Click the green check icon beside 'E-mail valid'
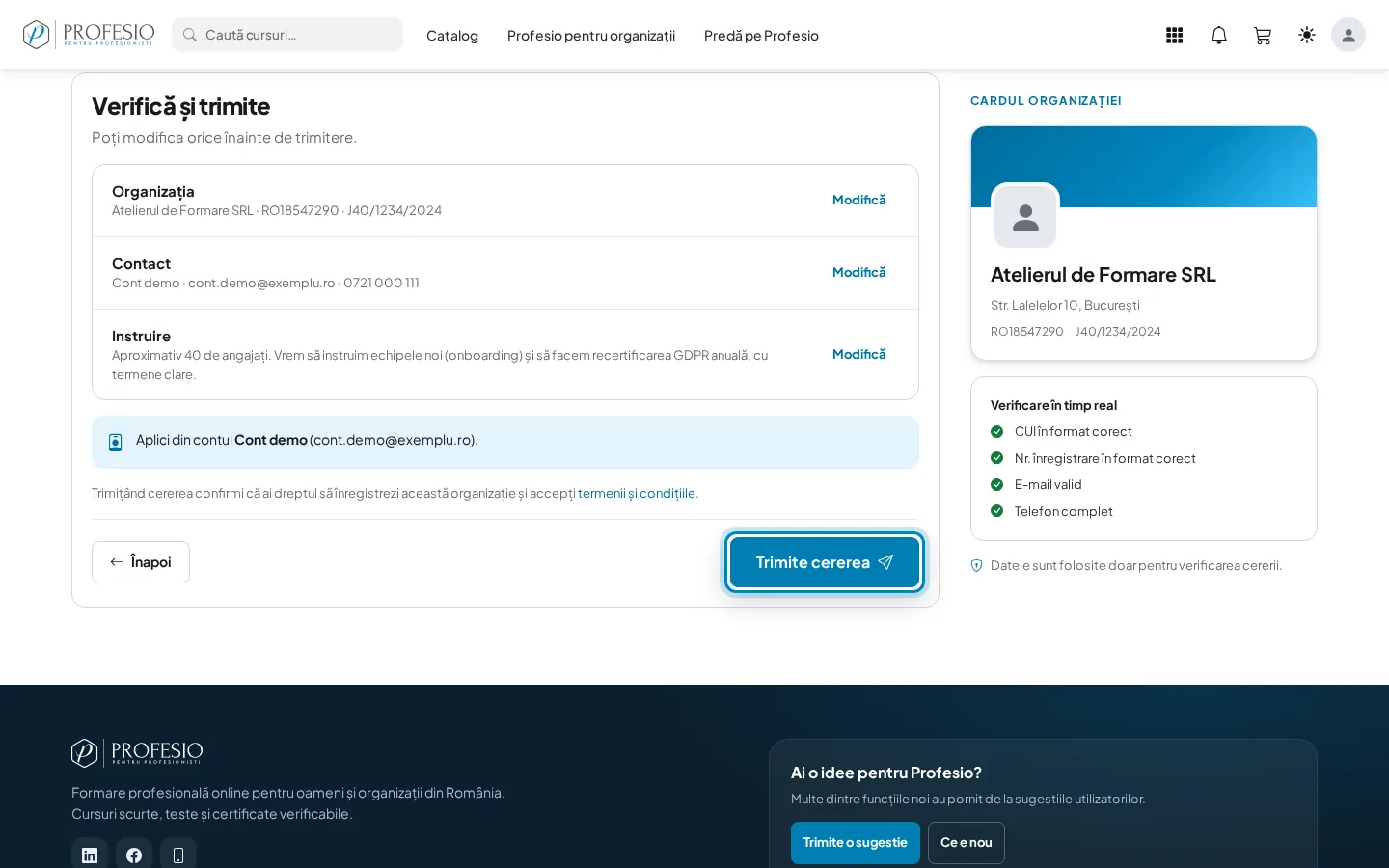 [997, 484]
